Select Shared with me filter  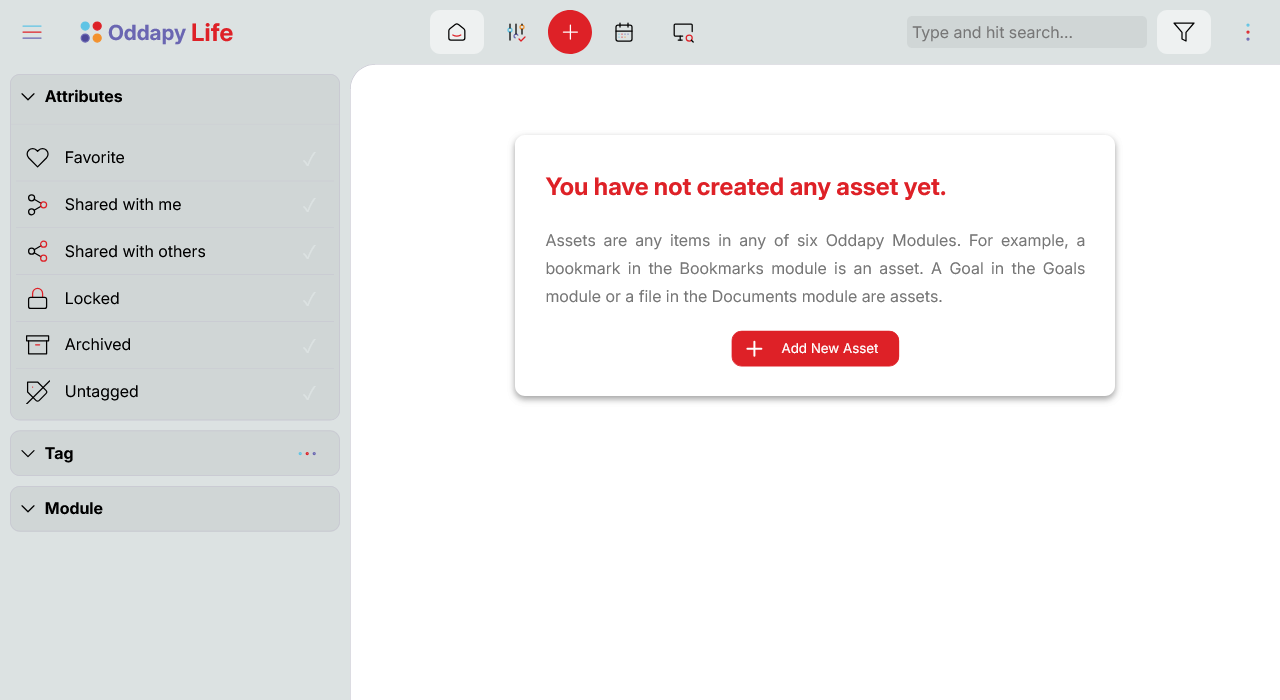(x=123, y=205)
